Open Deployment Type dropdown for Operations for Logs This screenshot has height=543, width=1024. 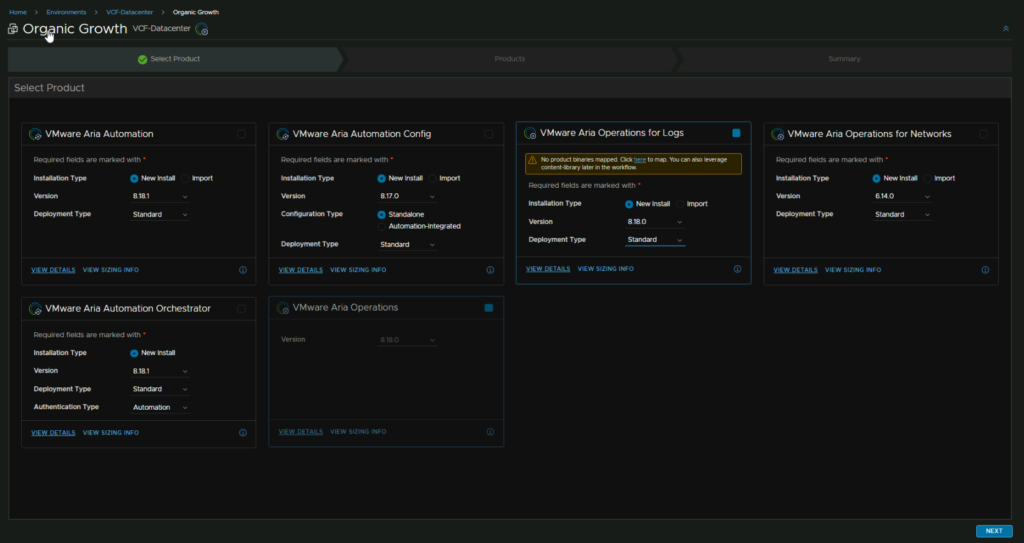[655, 240]
